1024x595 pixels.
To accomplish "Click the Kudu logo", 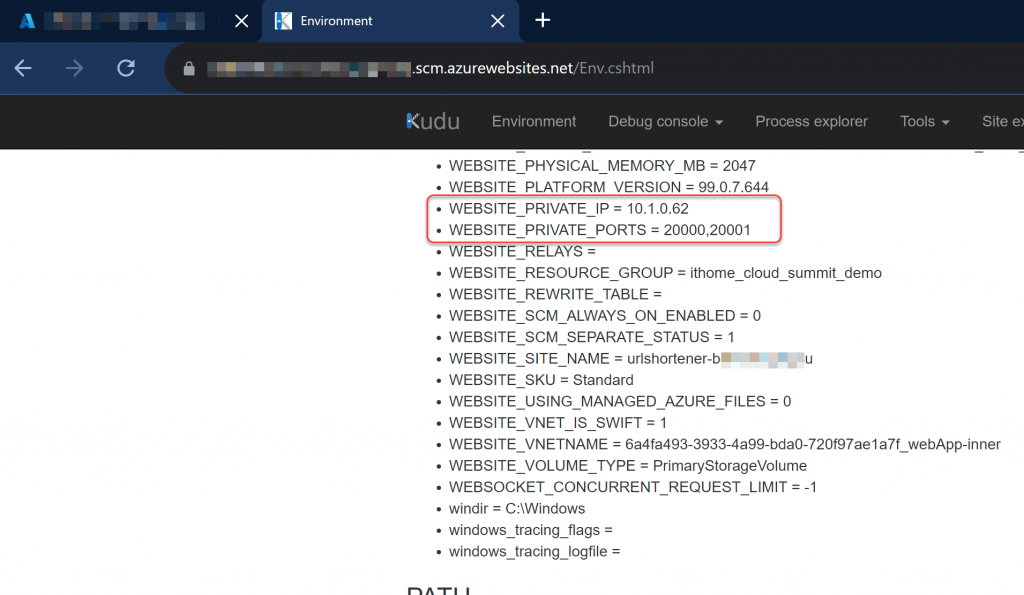I will pos(433,121).
